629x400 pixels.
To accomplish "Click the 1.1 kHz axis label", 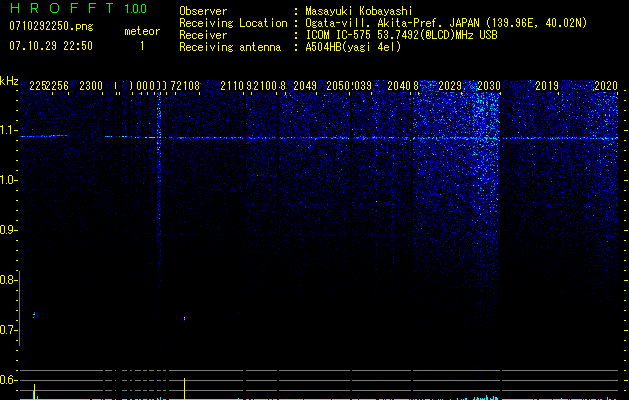I will click(8, 130).
